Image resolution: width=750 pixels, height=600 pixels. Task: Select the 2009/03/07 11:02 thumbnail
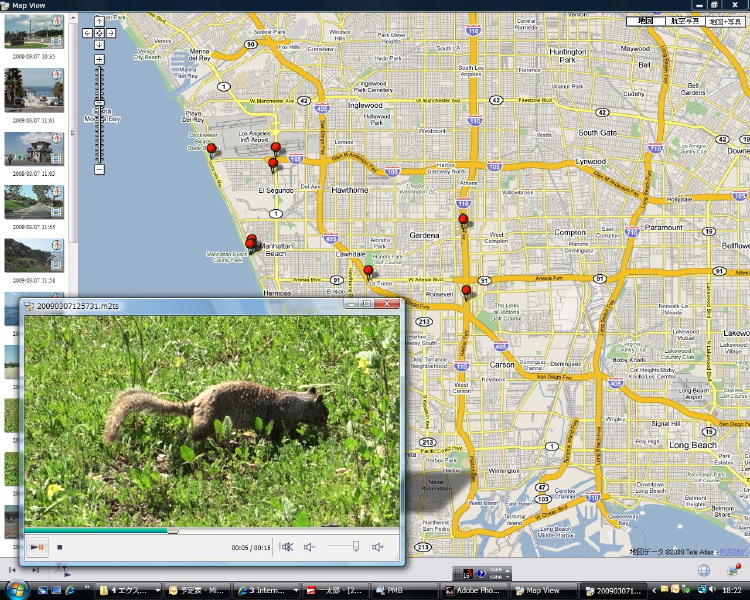pyautogui.click(x=34, y=149)
